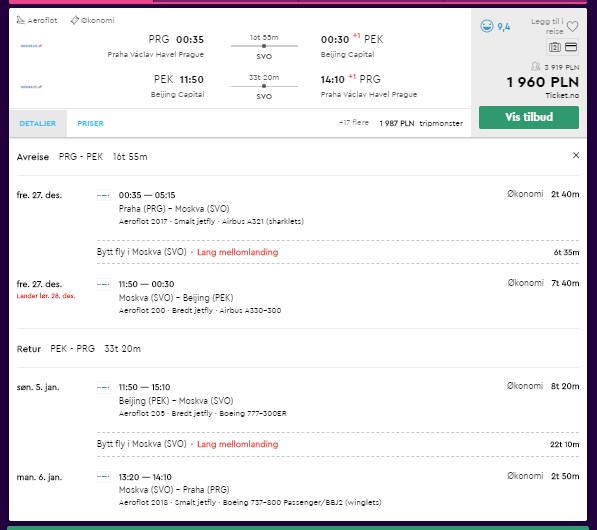Click 'Avreise PRG - PEK' heading
597x530 pixels.
(60, 157)
